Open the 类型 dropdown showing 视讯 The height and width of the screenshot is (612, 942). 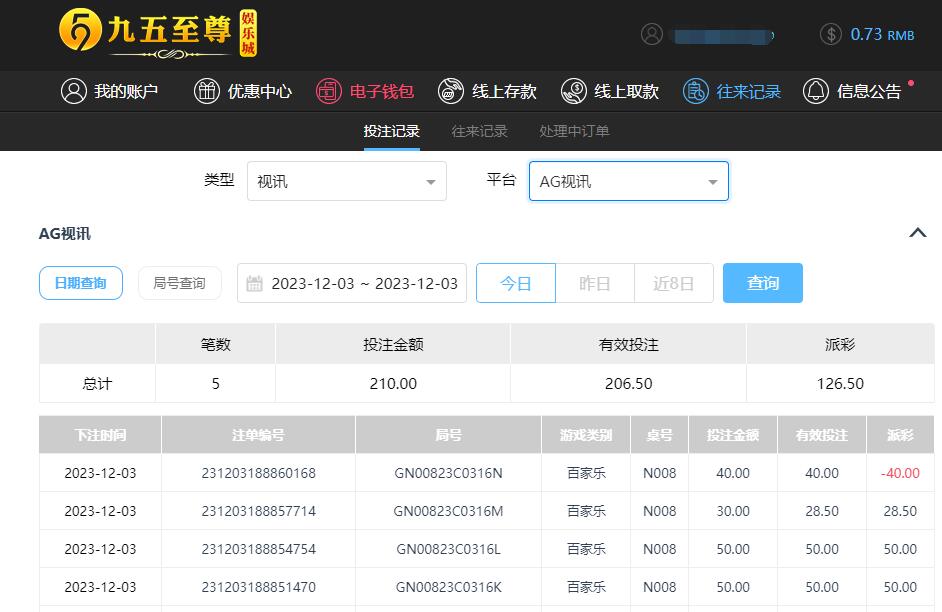coord(346,182)
